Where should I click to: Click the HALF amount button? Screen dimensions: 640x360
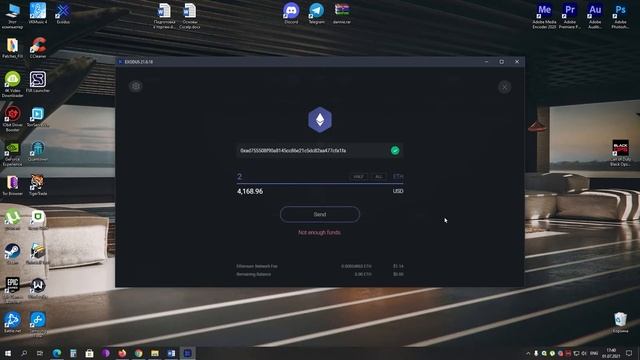click(358, 176)
